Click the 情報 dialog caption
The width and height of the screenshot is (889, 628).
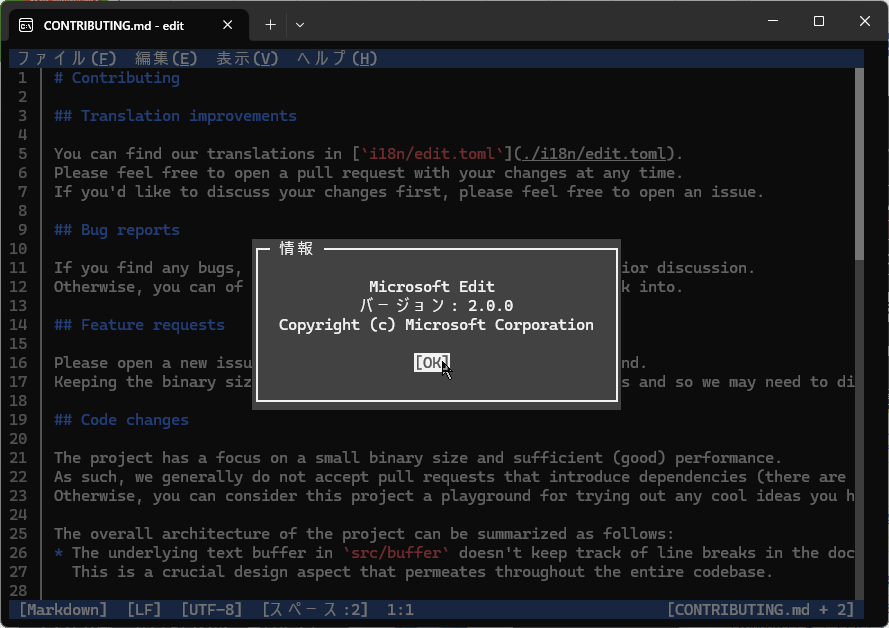pyautogui.click(x=296, y=248)
